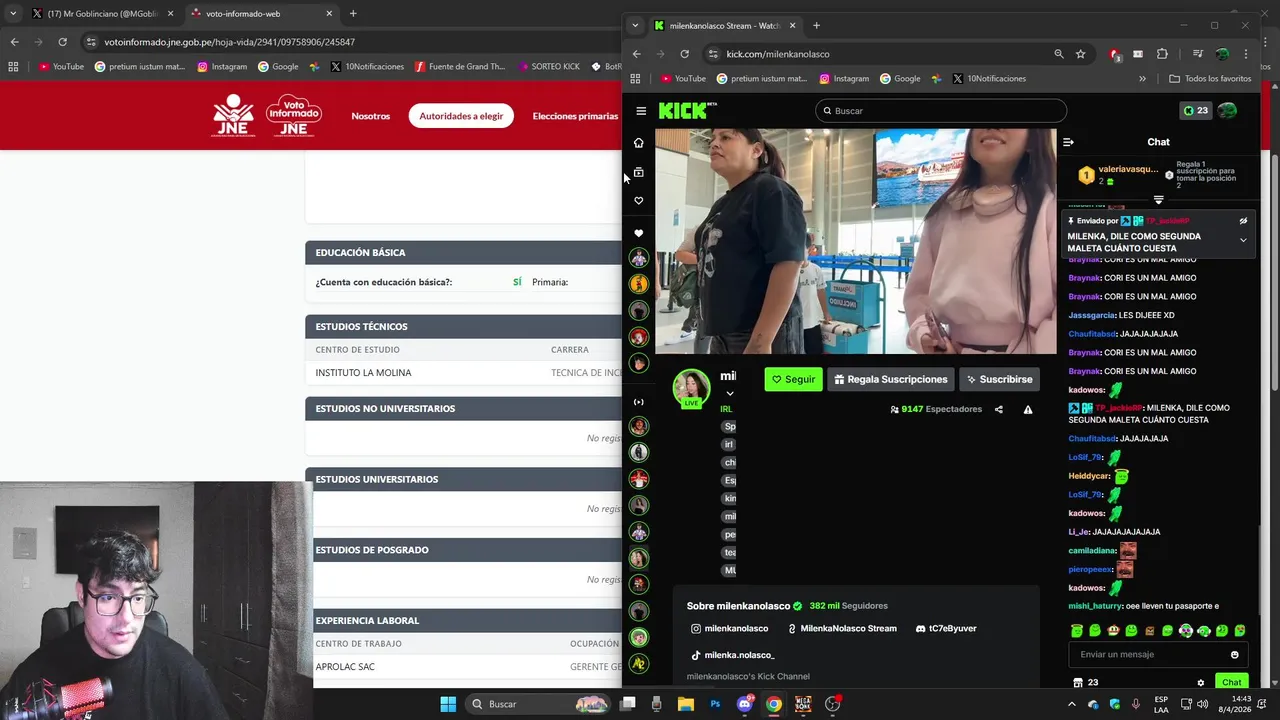Click the streamer's LIVE avatar
1280x720 pixels.
click(x=691, y=388)
